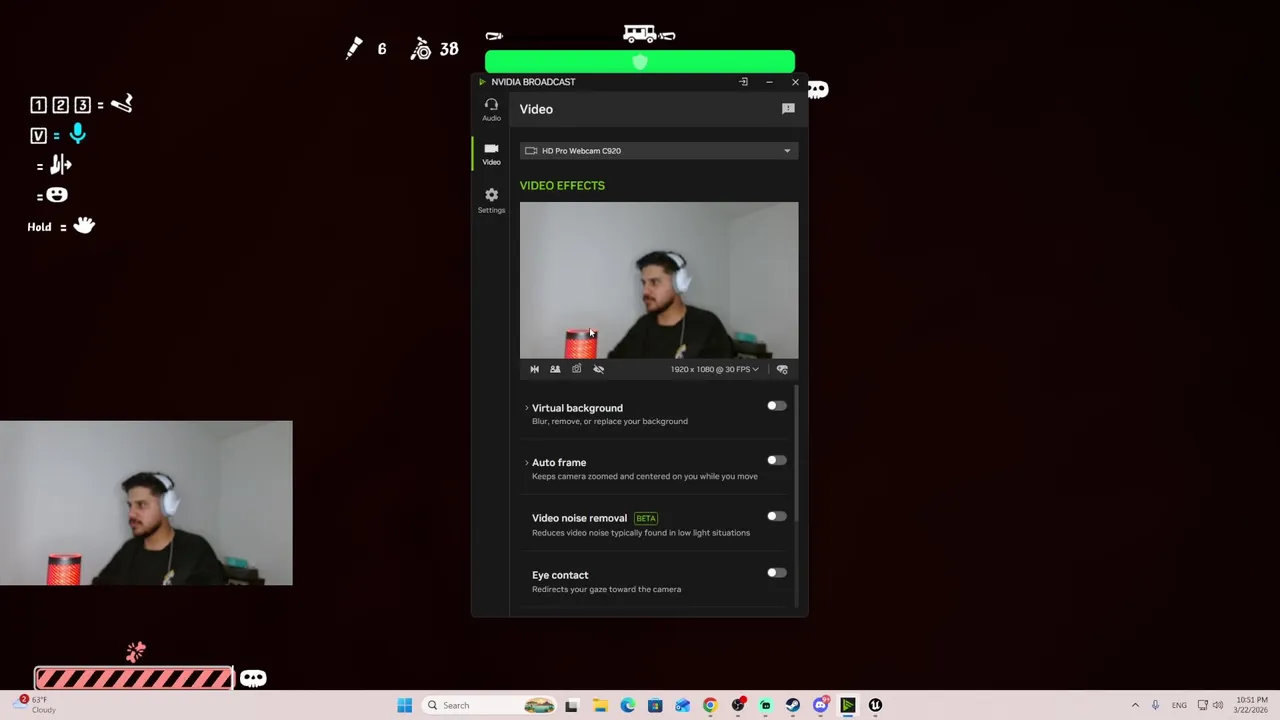The width and height of the screenshot is (1280, 720).
Task: Open Discord from the taskbar
Action: coord(821,705)
